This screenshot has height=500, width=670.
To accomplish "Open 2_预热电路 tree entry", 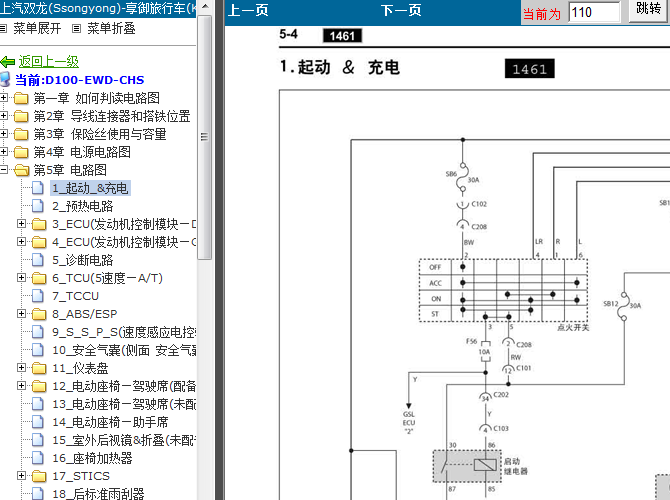I will point(82,206).
